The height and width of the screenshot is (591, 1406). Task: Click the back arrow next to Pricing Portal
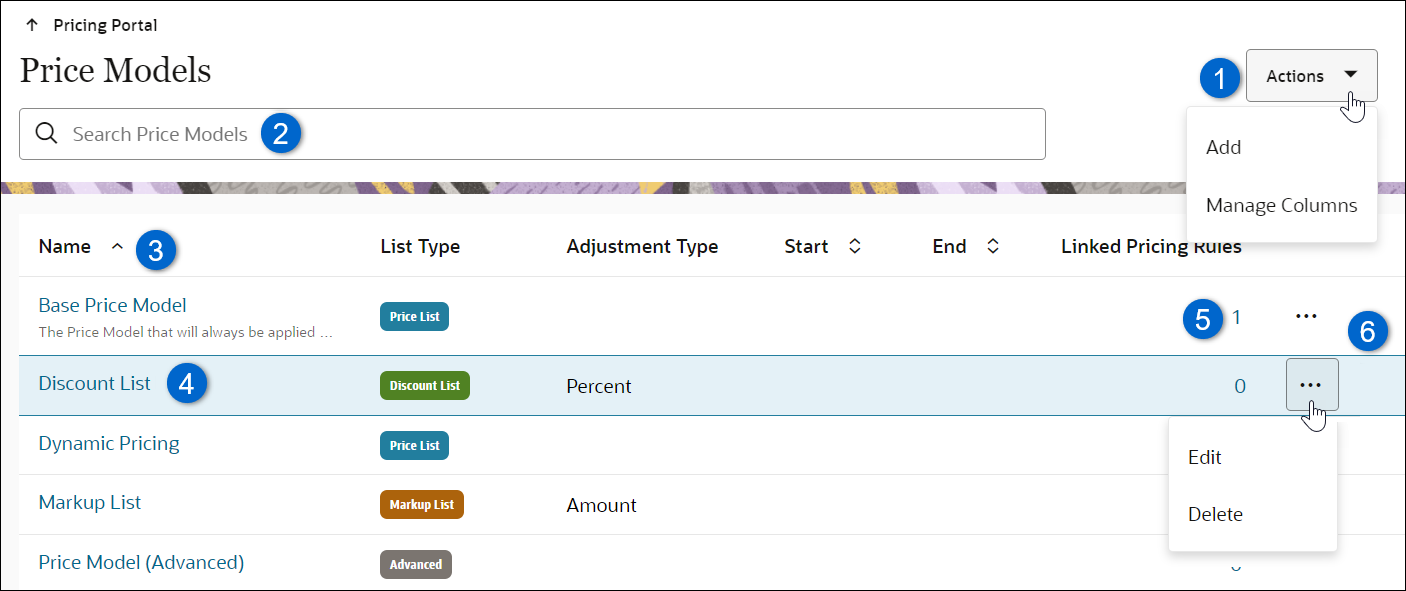coord(32,23)
